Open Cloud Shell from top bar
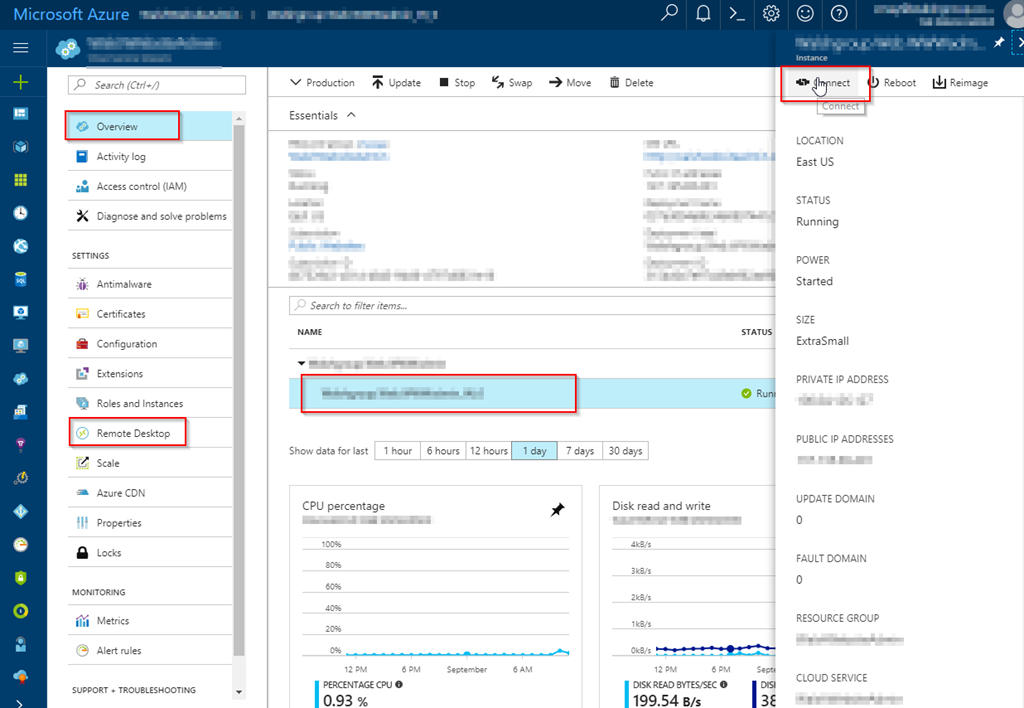This screenshot has height=708, width=1024. tap(735, 14)
